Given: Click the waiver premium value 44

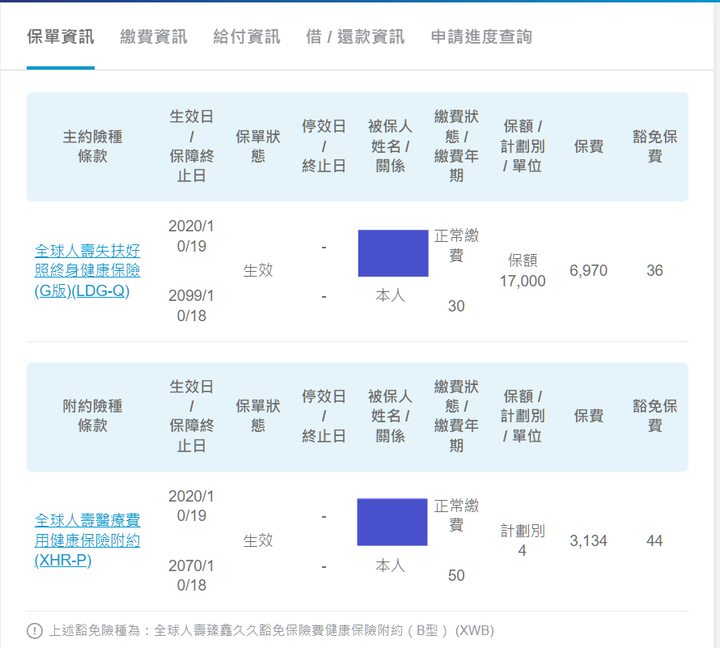Looking at the screenshot, I should point(655,541).
